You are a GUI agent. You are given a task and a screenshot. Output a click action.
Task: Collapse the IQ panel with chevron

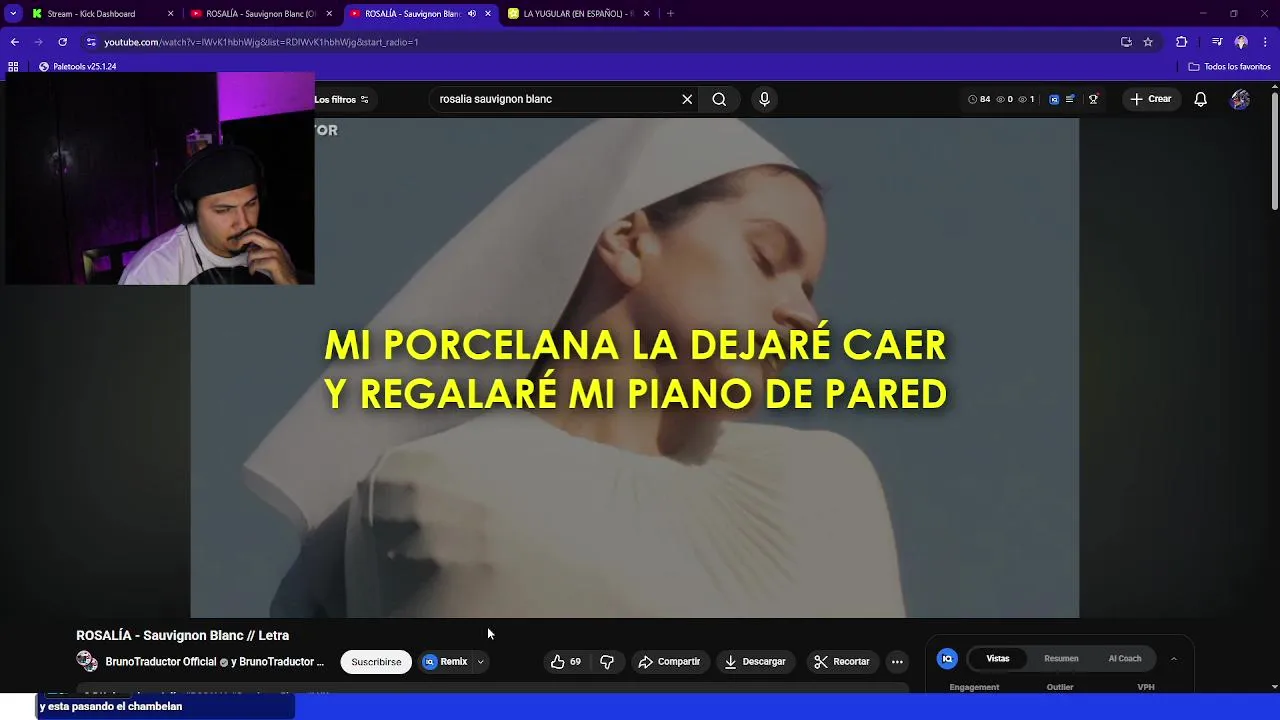point(1173,659)
